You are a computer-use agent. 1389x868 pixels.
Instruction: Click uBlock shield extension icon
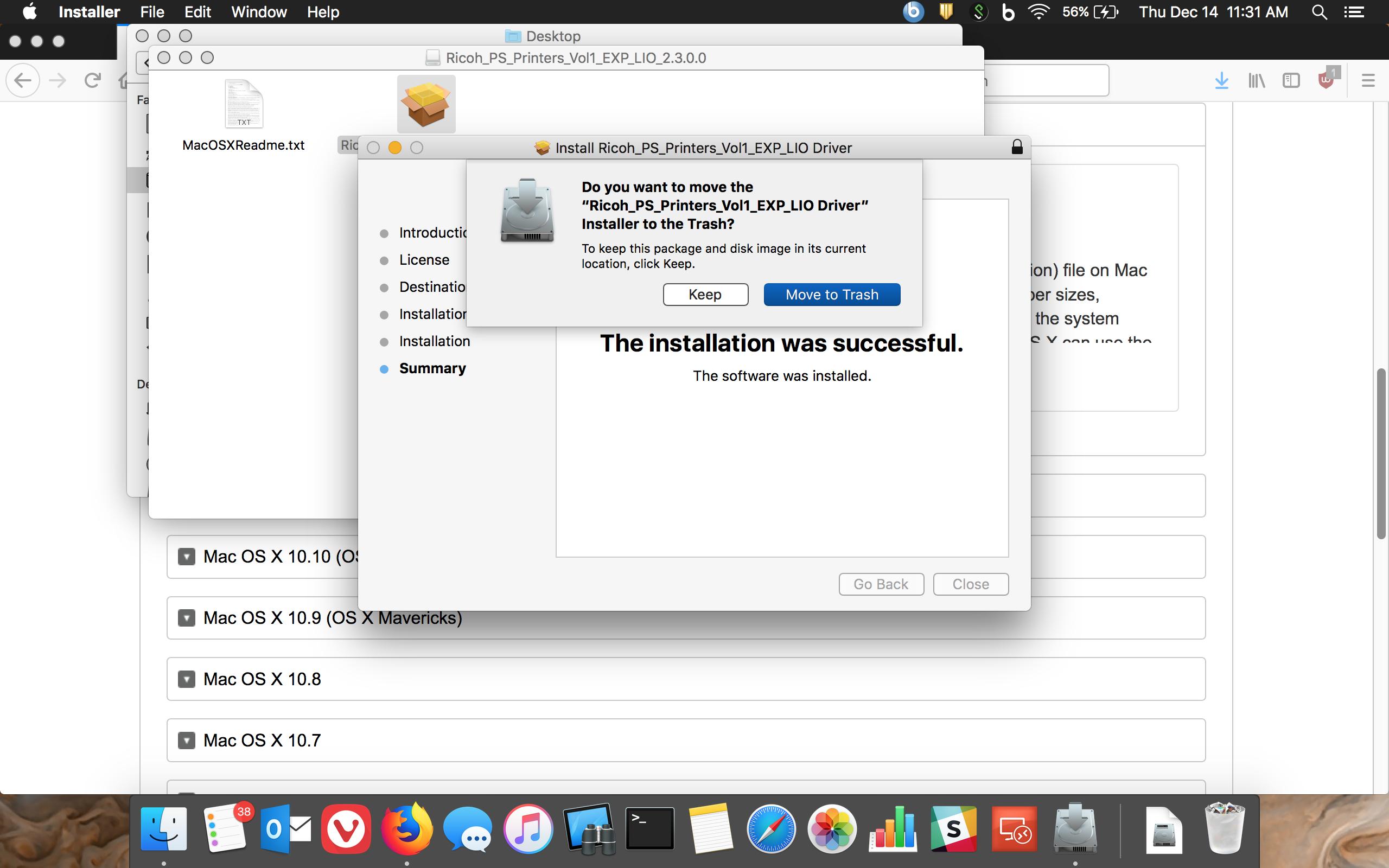(x=1327, y=79)
